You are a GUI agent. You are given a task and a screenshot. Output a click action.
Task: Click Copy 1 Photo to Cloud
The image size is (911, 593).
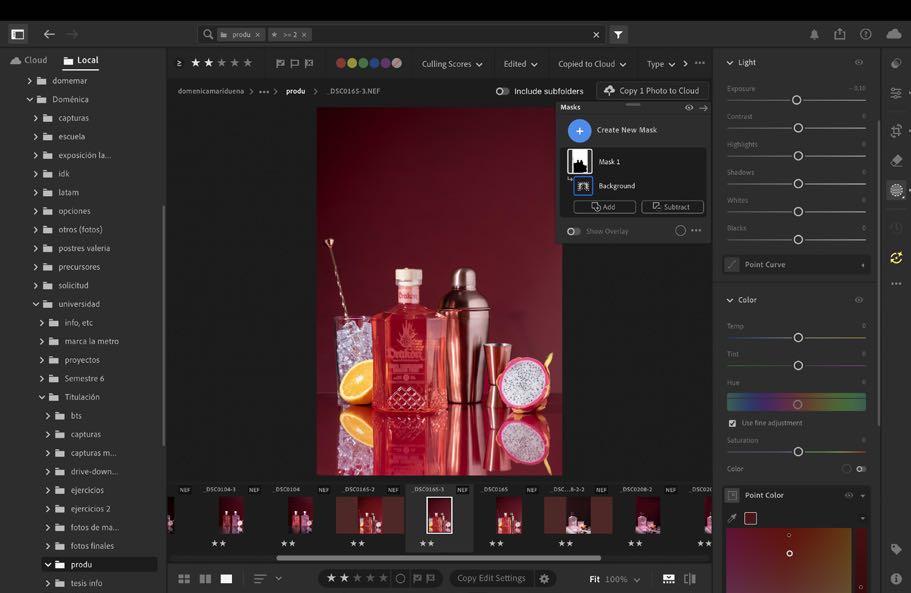point(651,91)
